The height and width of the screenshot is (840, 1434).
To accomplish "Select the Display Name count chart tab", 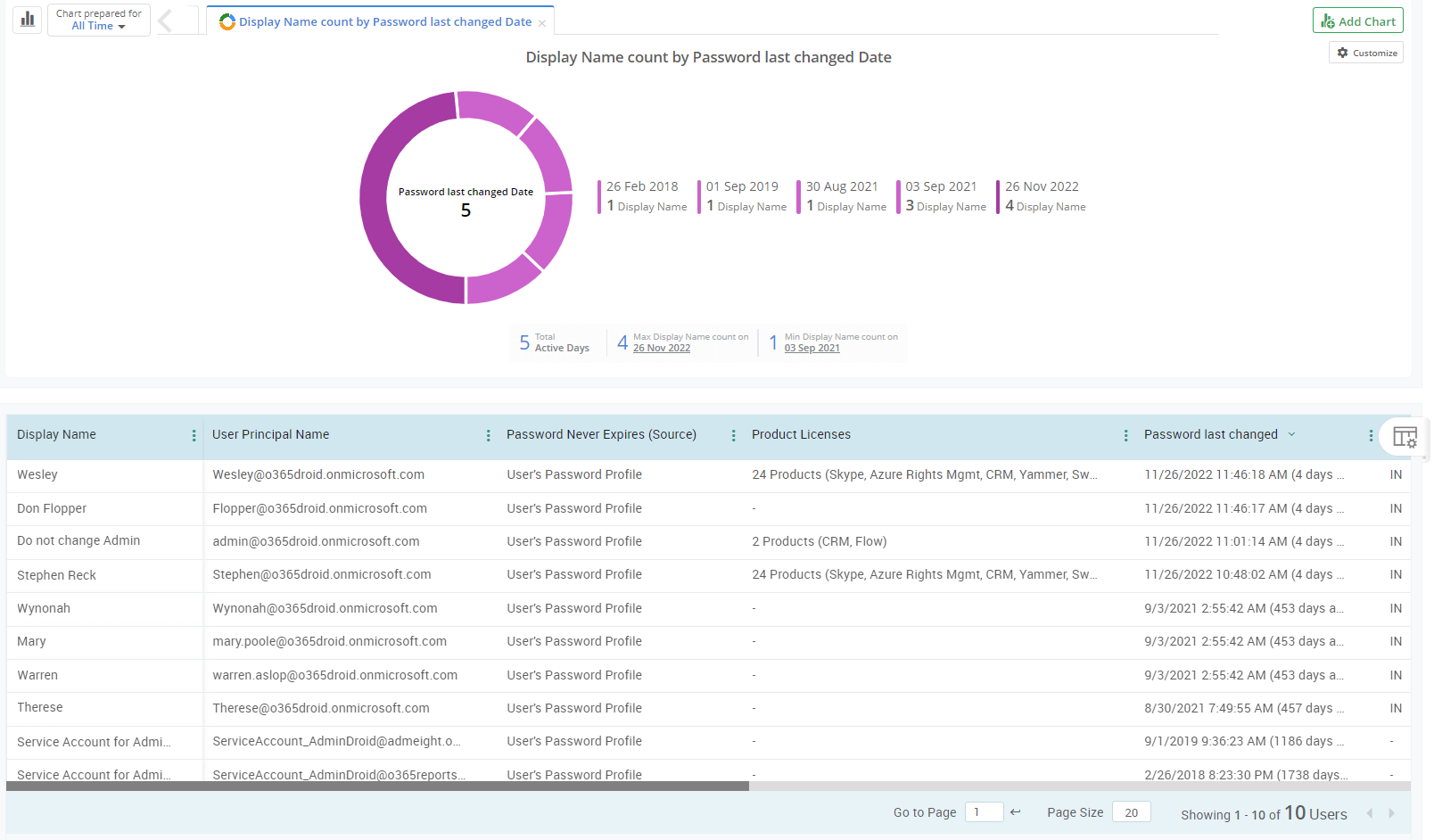I will click(384, 21).
